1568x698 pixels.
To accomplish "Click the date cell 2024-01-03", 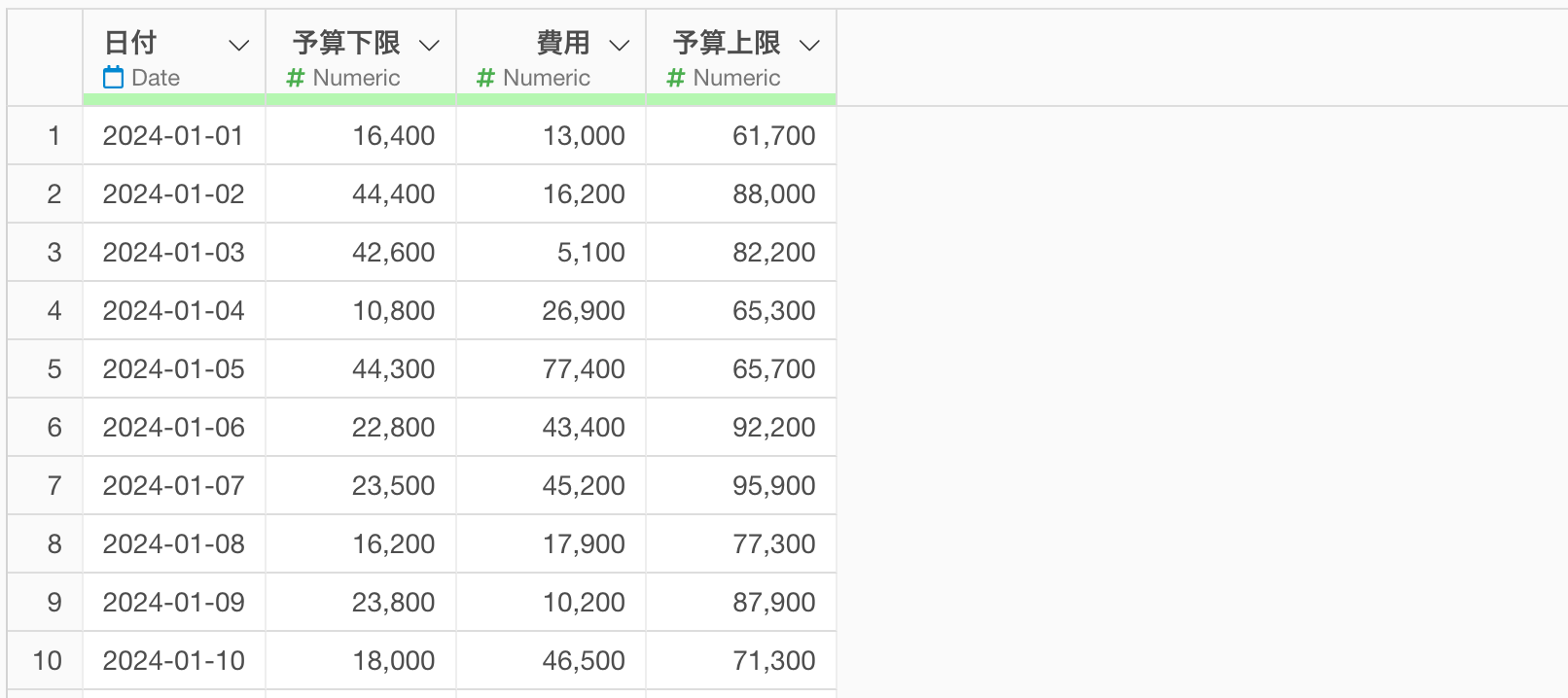I will click(174, 253).
